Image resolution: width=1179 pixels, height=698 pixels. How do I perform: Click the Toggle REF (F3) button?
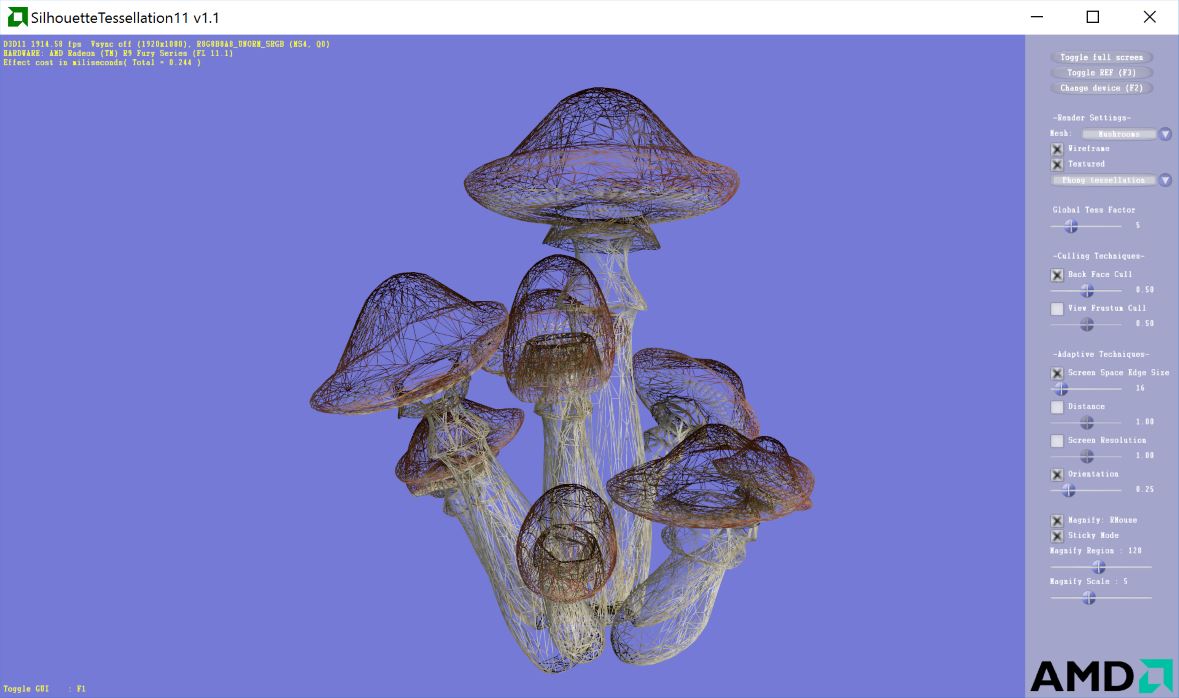[1101, 73]
